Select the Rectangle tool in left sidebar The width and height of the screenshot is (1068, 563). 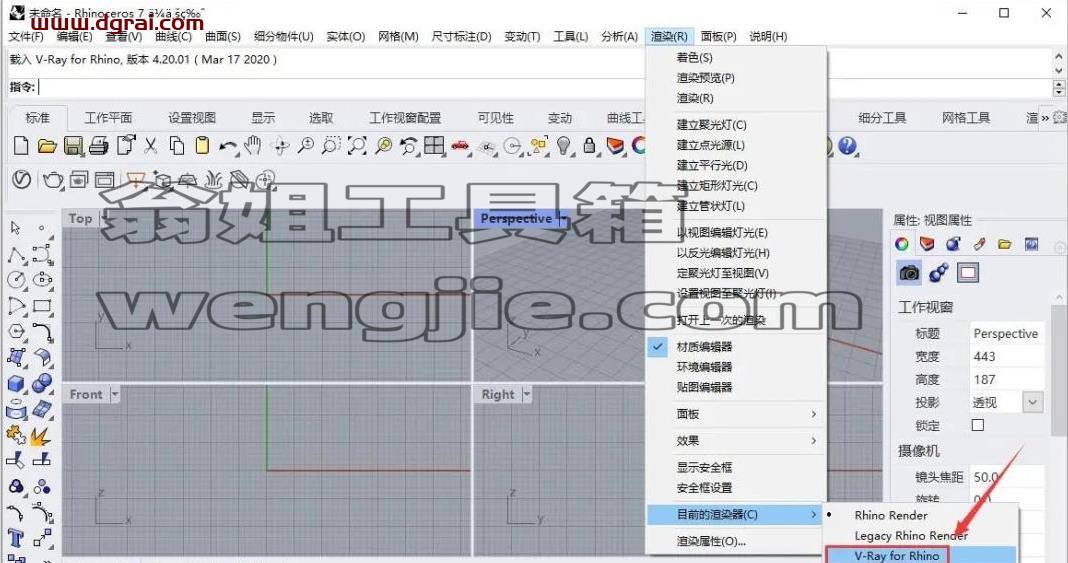42,306
